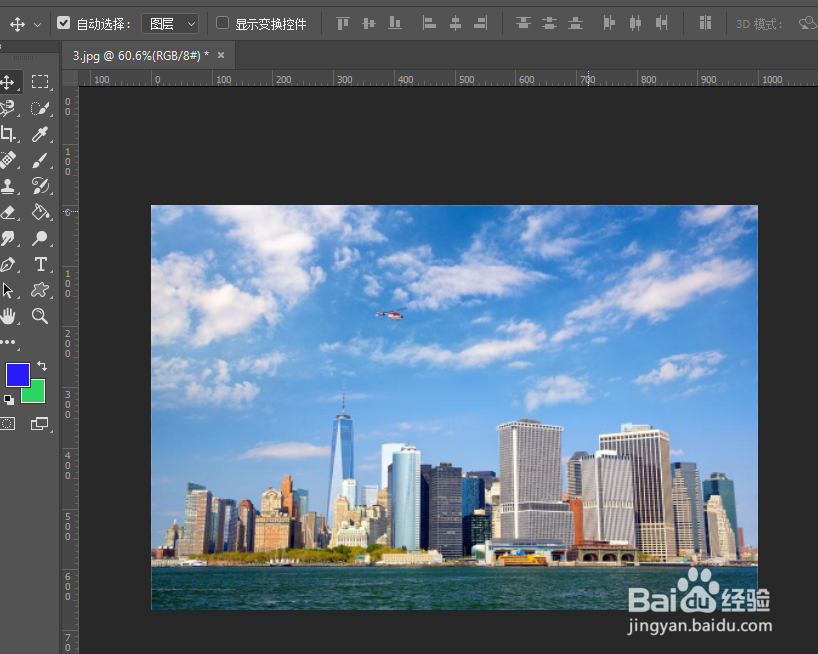Open the green background color picker
Image resolution: width=818 pixels, height=654 pixels.
[35, 395]
